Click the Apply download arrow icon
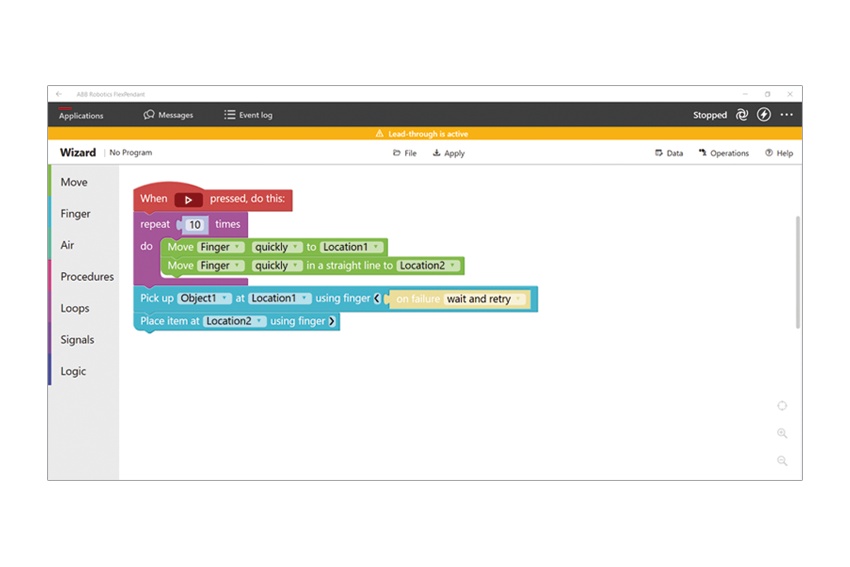 pyautogui.click(x=436, y=153)
